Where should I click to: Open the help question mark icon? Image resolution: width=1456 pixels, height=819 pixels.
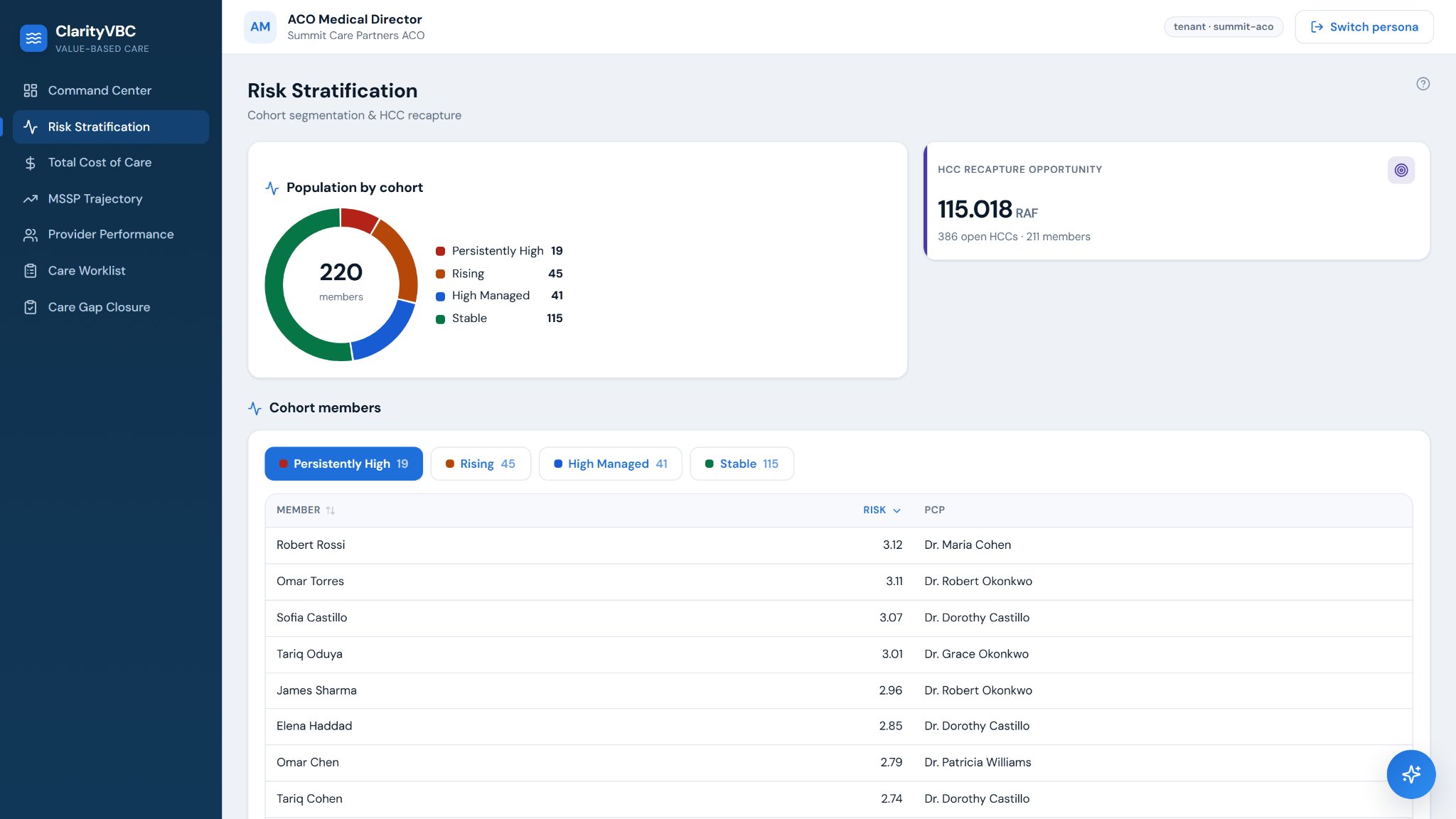point(1423,84)
